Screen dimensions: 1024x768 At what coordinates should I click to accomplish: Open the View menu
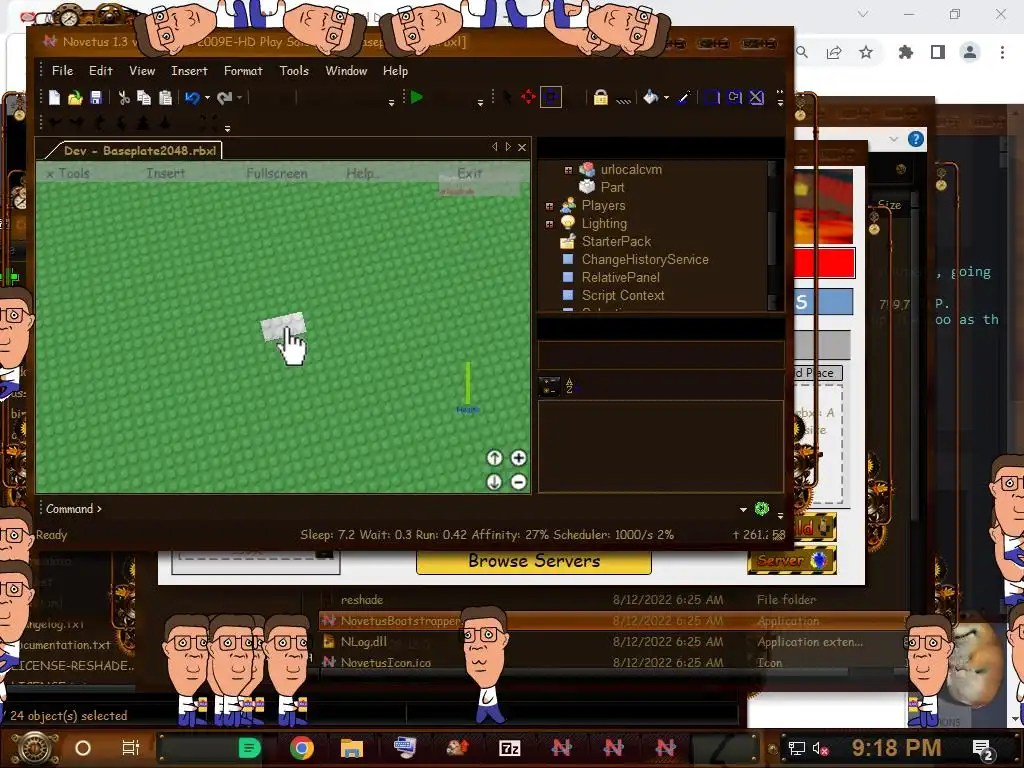pos(142,71)
